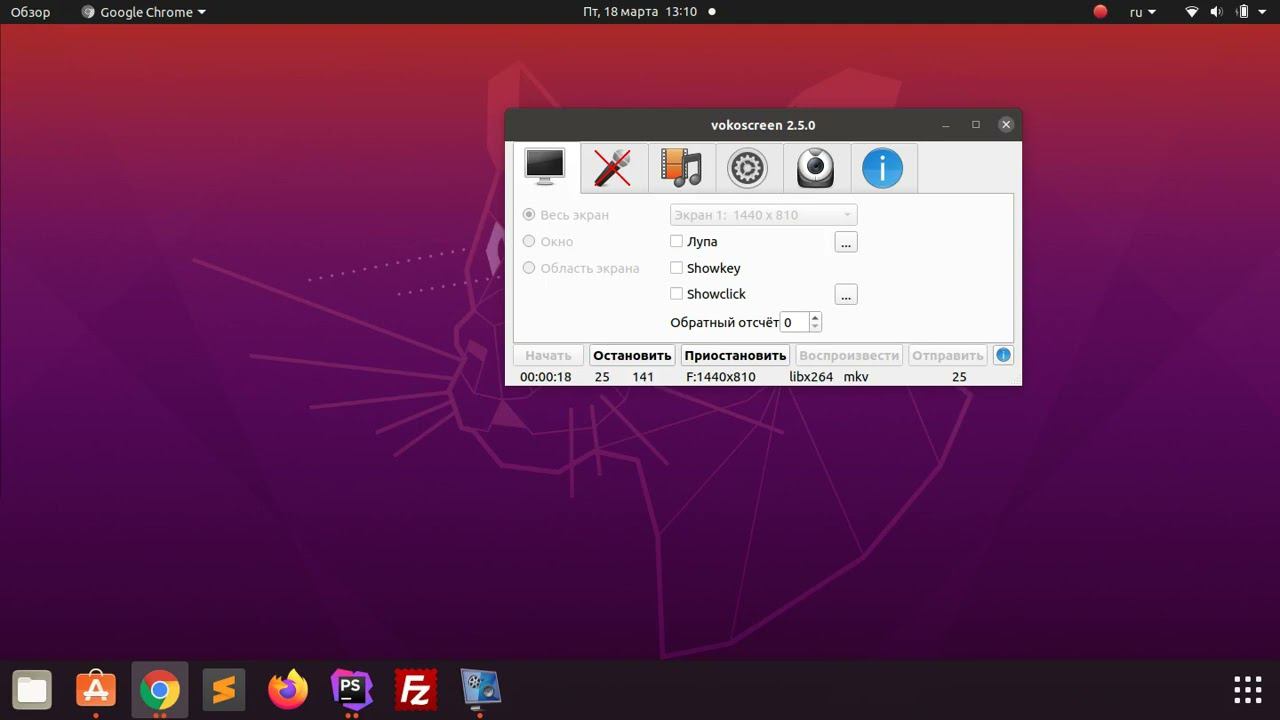This screenshot has width=1280, height=720.
Task: Open the ru keyboard layout menu
Action: (1143, 12)
